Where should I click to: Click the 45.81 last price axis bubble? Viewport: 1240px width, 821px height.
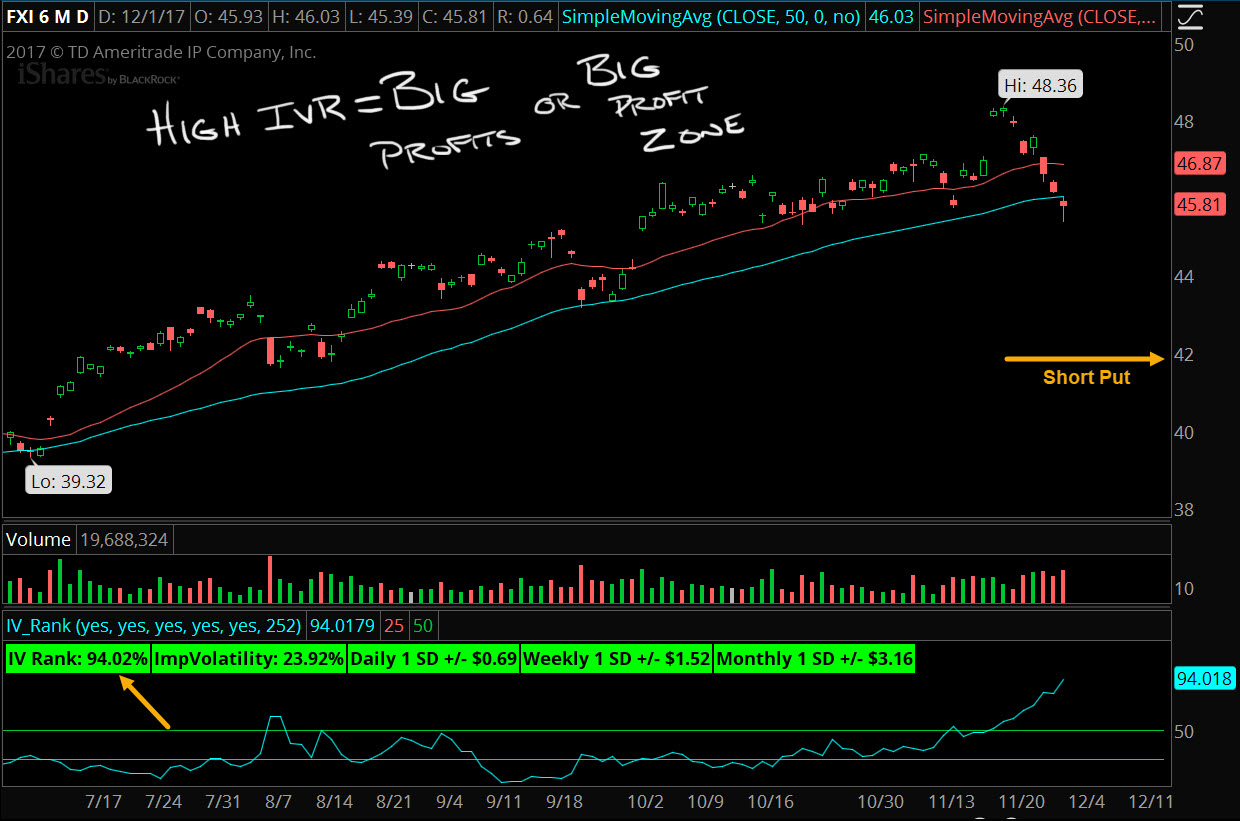pyautogui.click(x=1200, y=204)
